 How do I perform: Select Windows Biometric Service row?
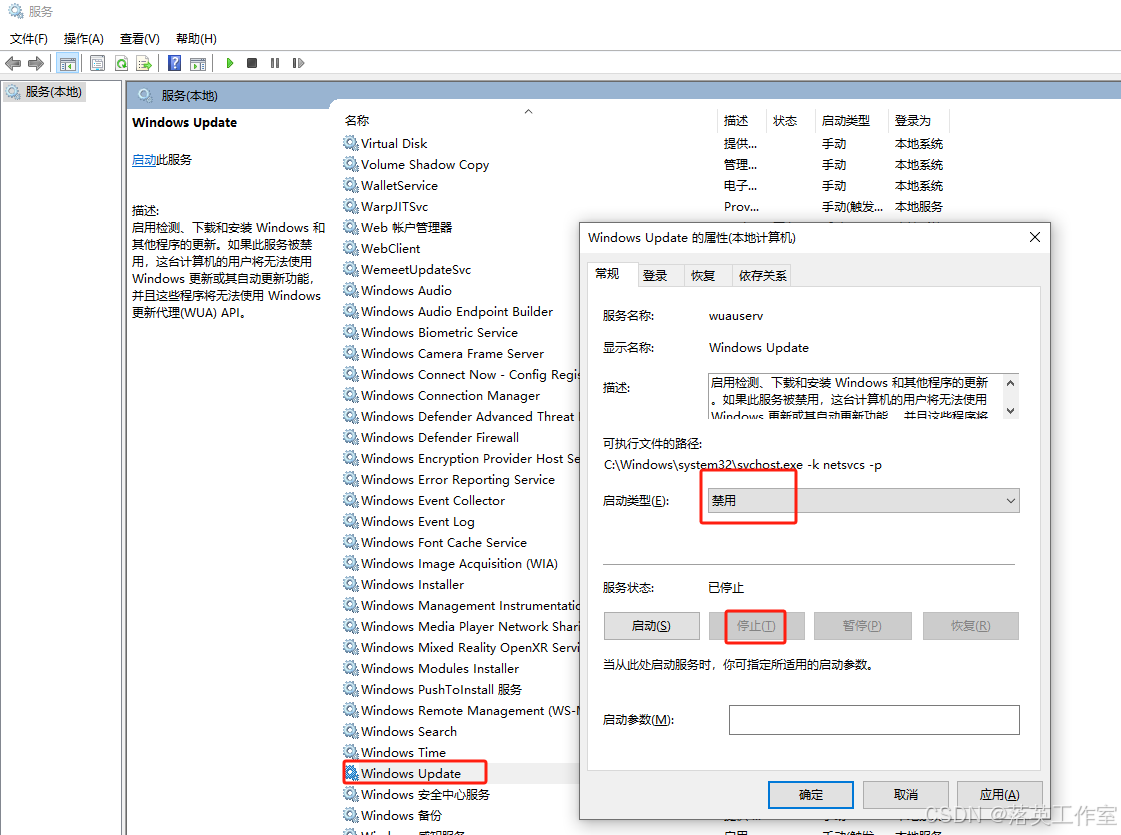point(439,332)
